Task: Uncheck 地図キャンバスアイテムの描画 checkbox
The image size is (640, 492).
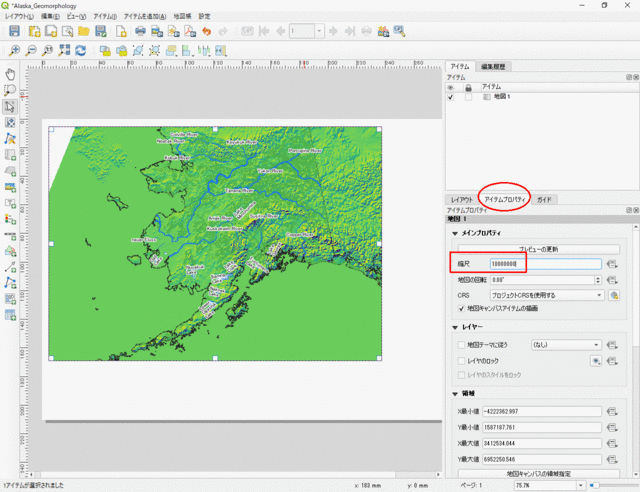Action: [461, 308]
